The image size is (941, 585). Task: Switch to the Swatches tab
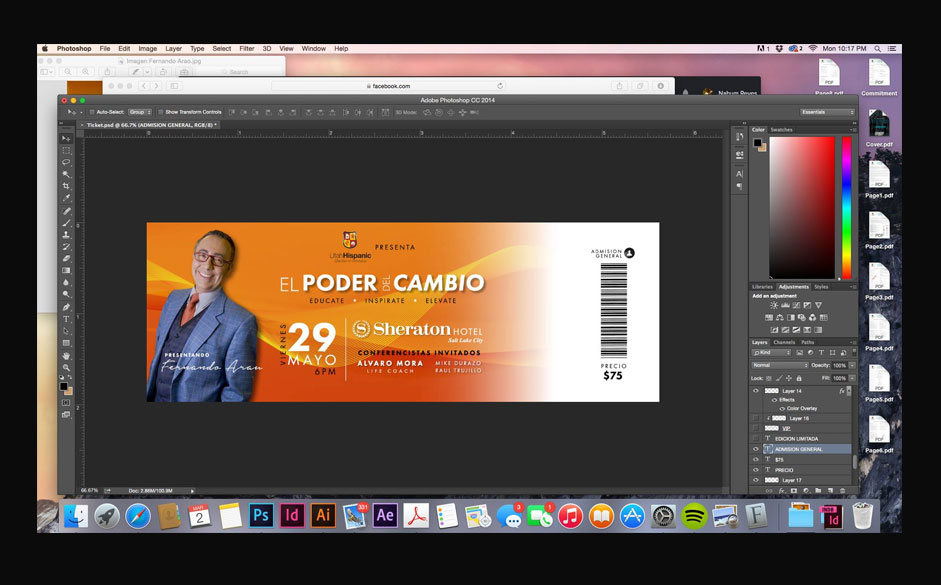(x=781, y=129)
